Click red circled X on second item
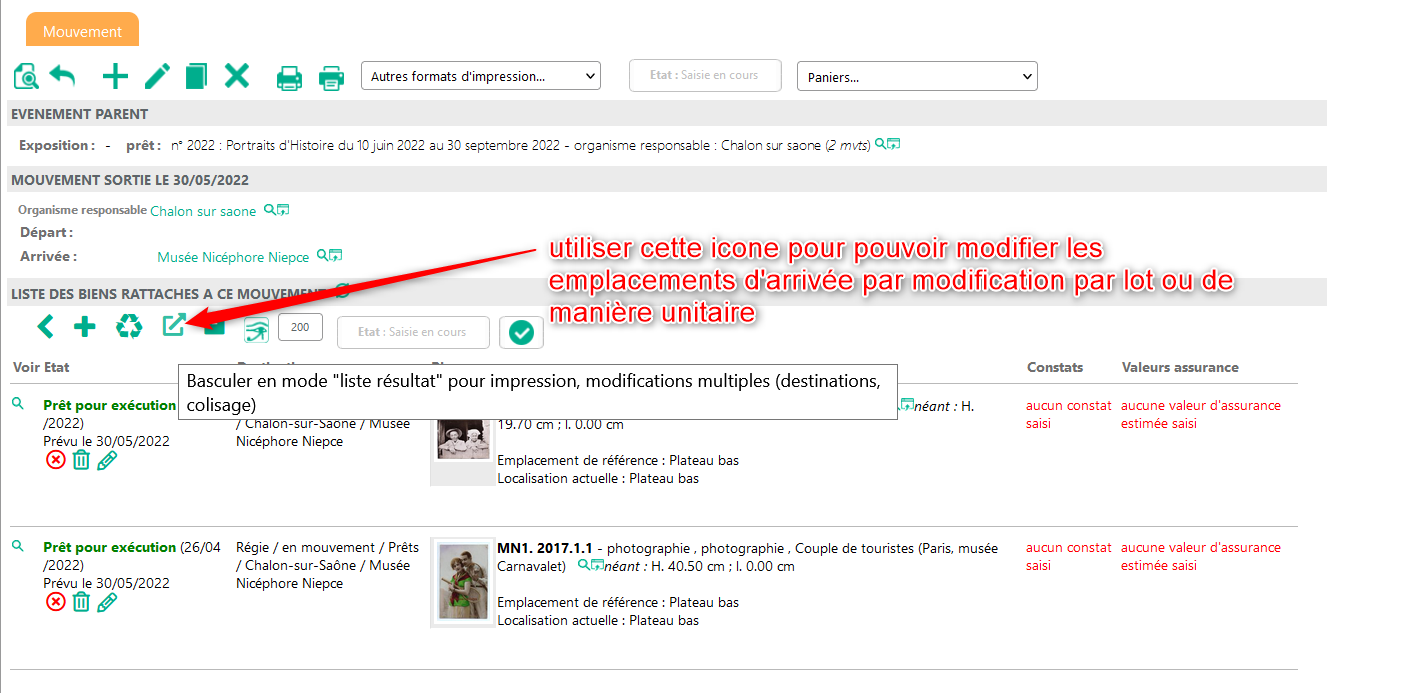The image size is (1420, 693). (x=56, y=602)
